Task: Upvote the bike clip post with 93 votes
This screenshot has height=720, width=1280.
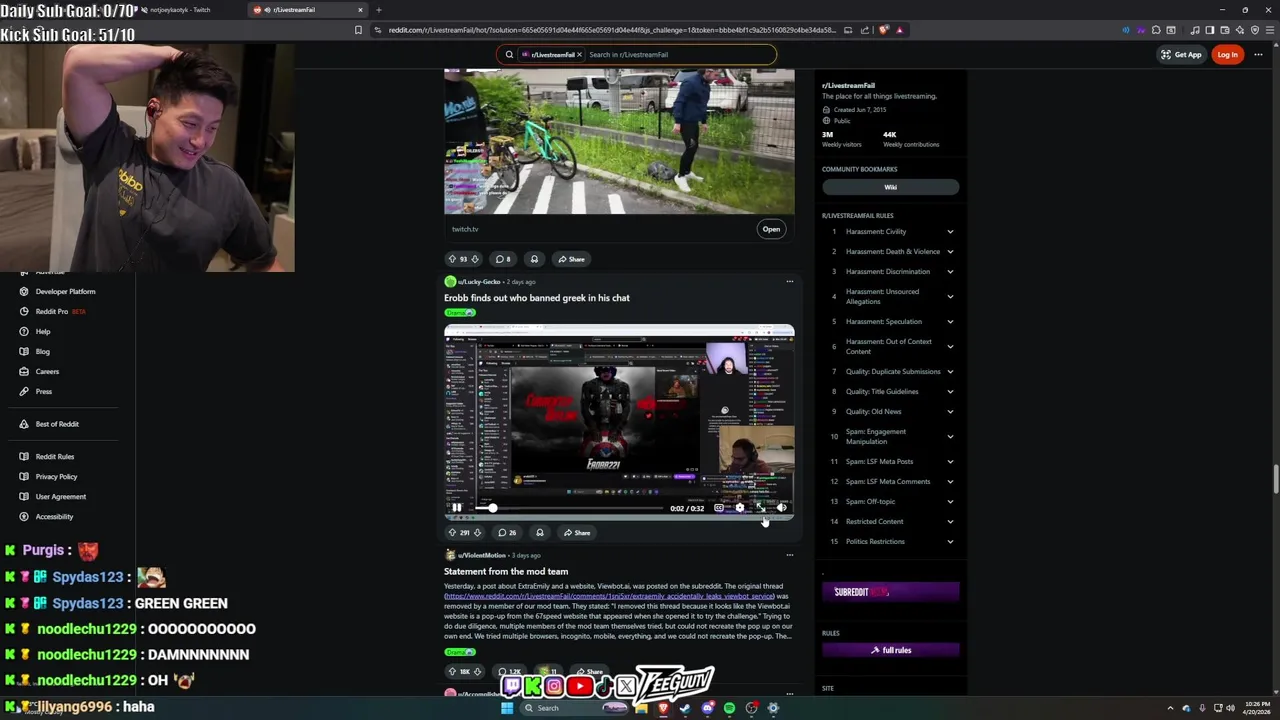Action: click(452, 259)
